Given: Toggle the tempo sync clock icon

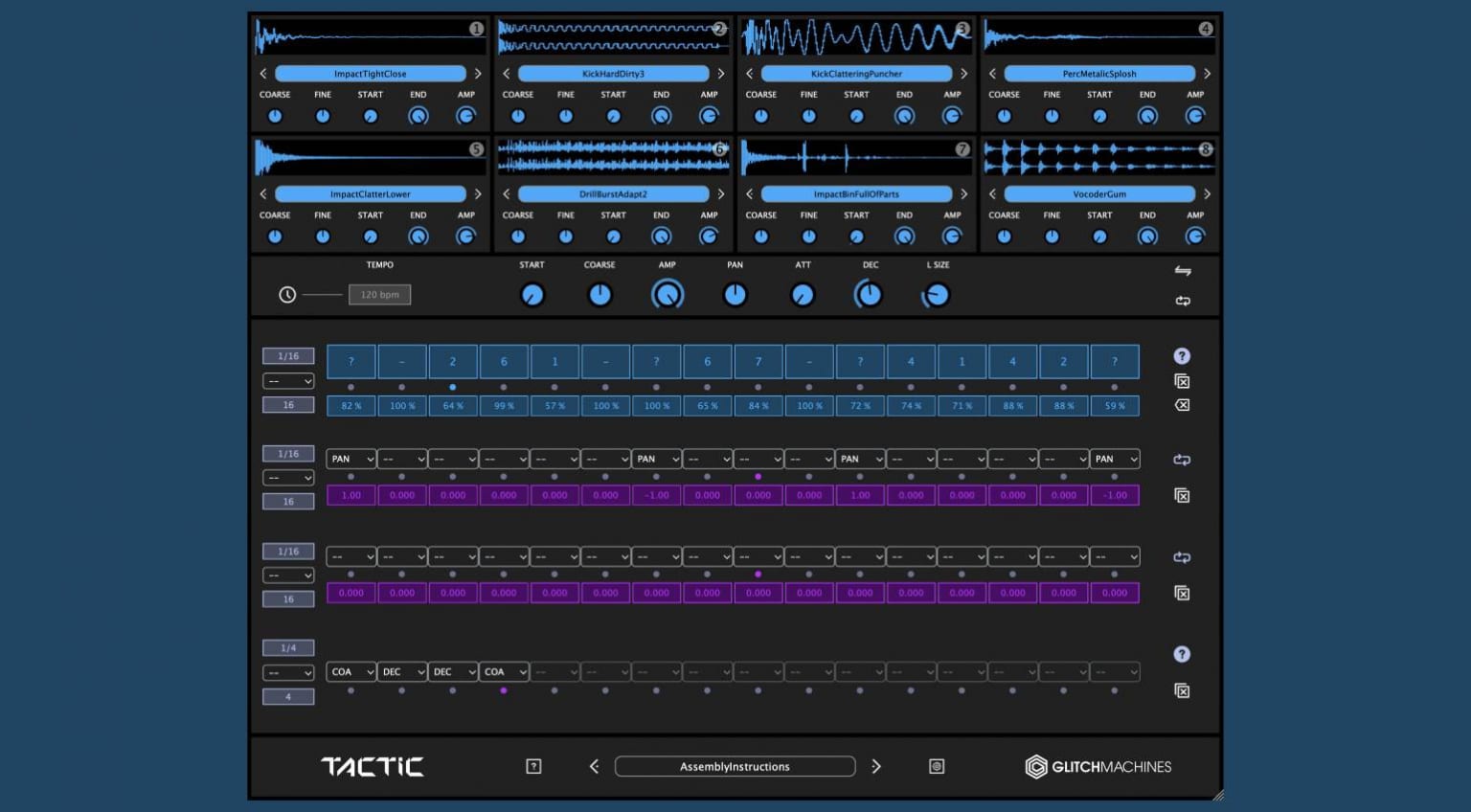Looking at the screenshot, I should (287, 295).
